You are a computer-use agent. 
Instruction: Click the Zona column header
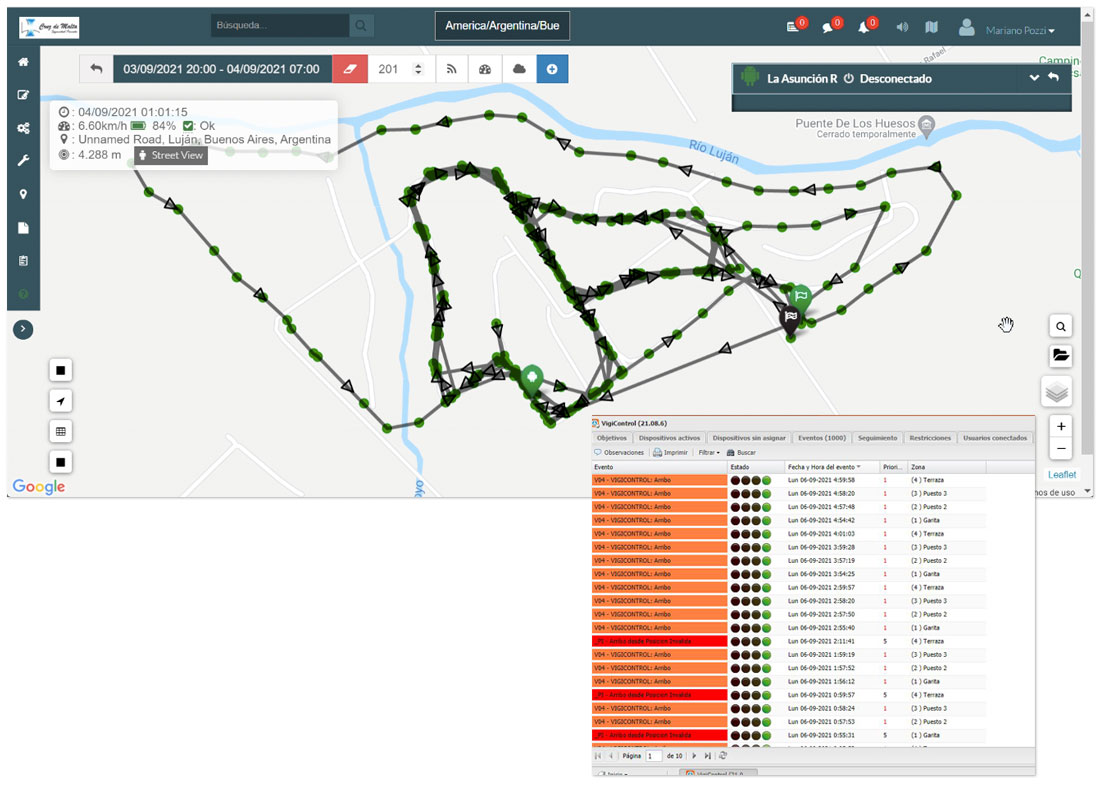point(946,467)
